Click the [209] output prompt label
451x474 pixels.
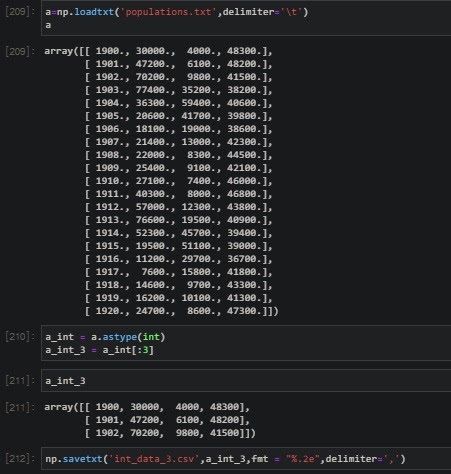tap(20, 51)
